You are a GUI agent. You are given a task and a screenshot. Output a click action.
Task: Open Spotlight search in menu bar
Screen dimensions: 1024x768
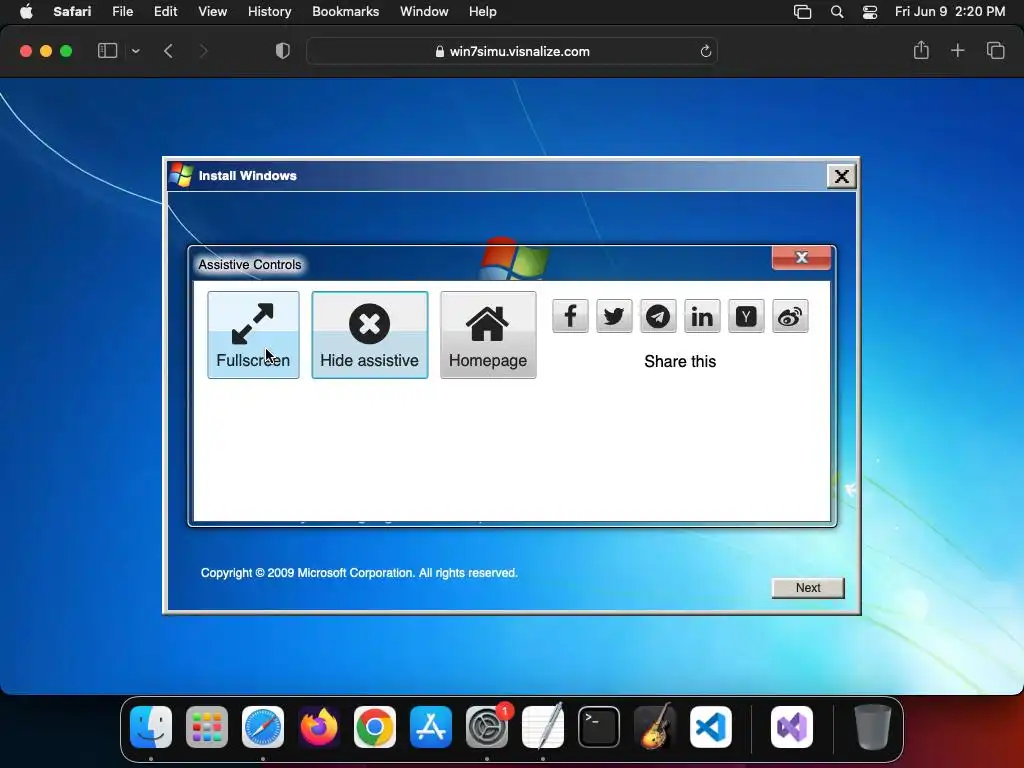click(837, 12)
